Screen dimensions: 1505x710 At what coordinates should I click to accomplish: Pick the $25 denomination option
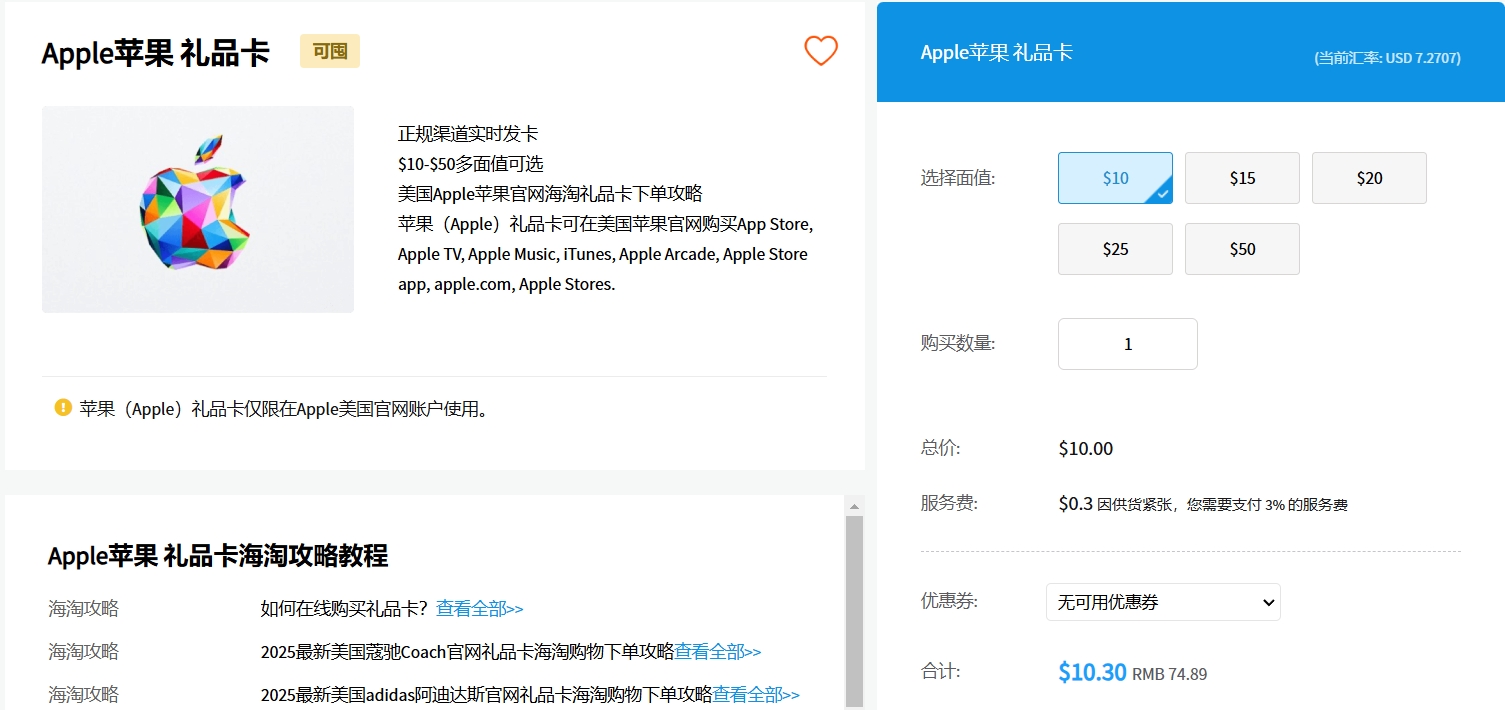click(1115, 249)
